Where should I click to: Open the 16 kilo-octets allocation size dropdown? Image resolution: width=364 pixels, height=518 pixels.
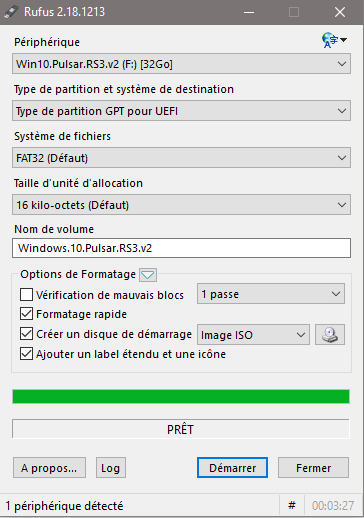[x=181, y=205]
